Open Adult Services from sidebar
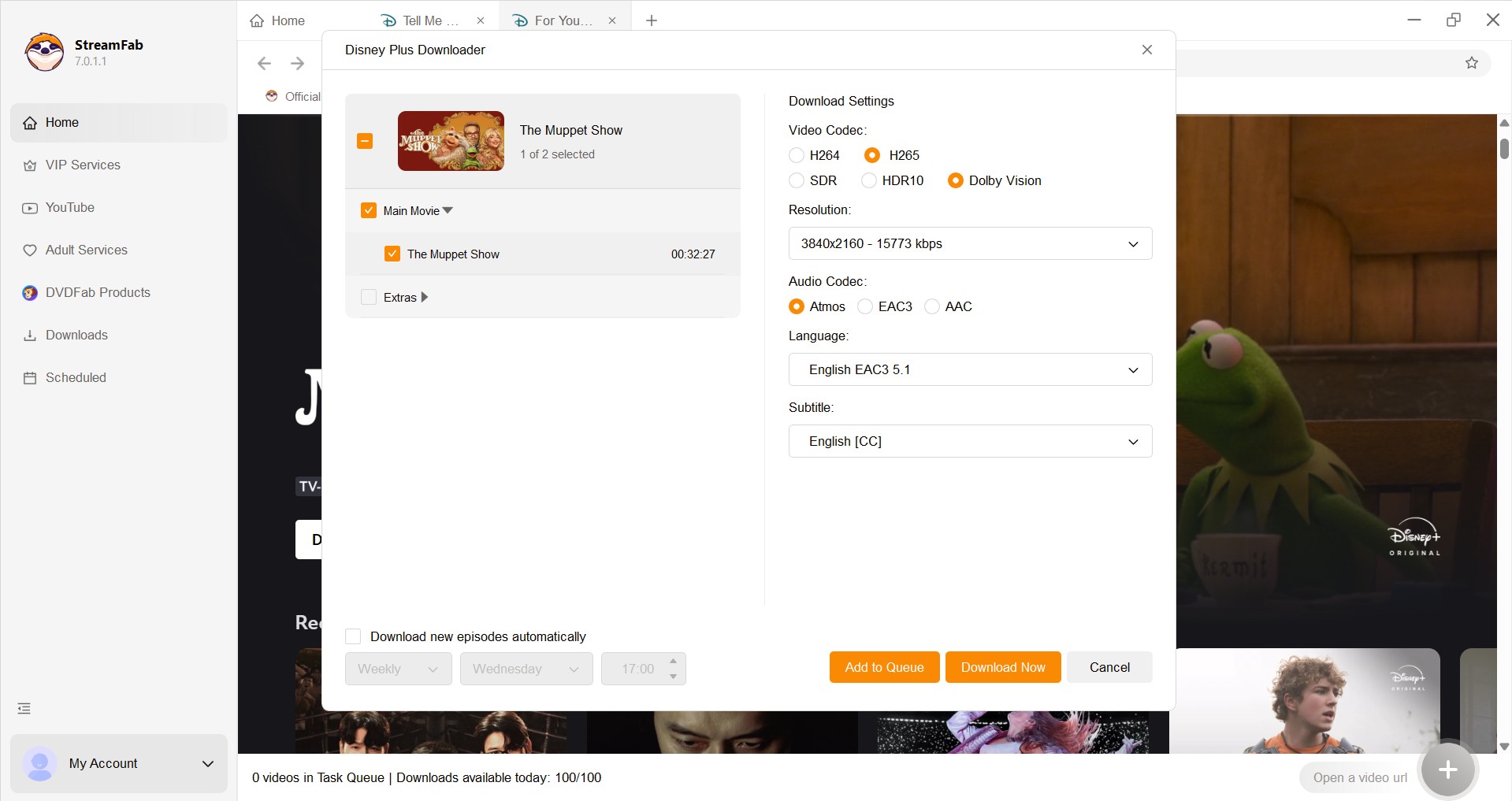This screenshot has width=1512, height=801. click(86, 250)
